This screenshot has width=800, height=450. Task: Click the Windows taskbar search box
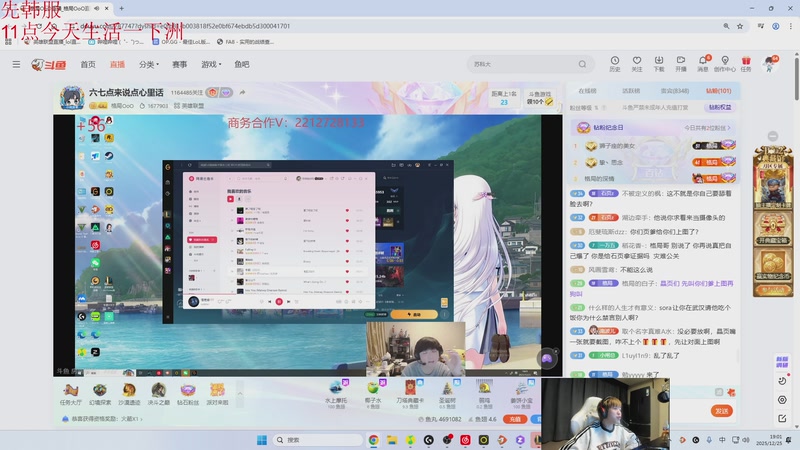click(317, 440)
